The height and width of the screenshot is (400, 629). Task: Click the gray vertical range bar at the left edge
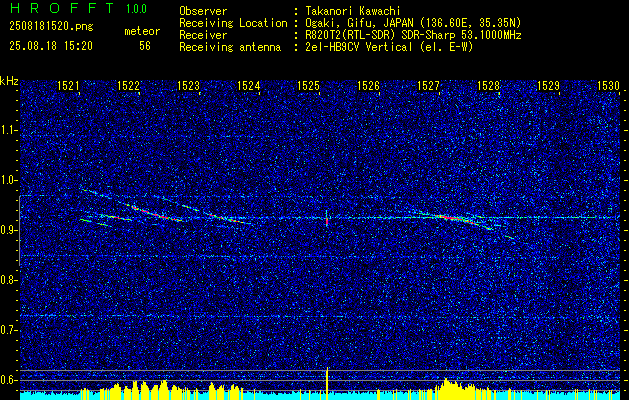pyautogui.click(x=19, y=230)
